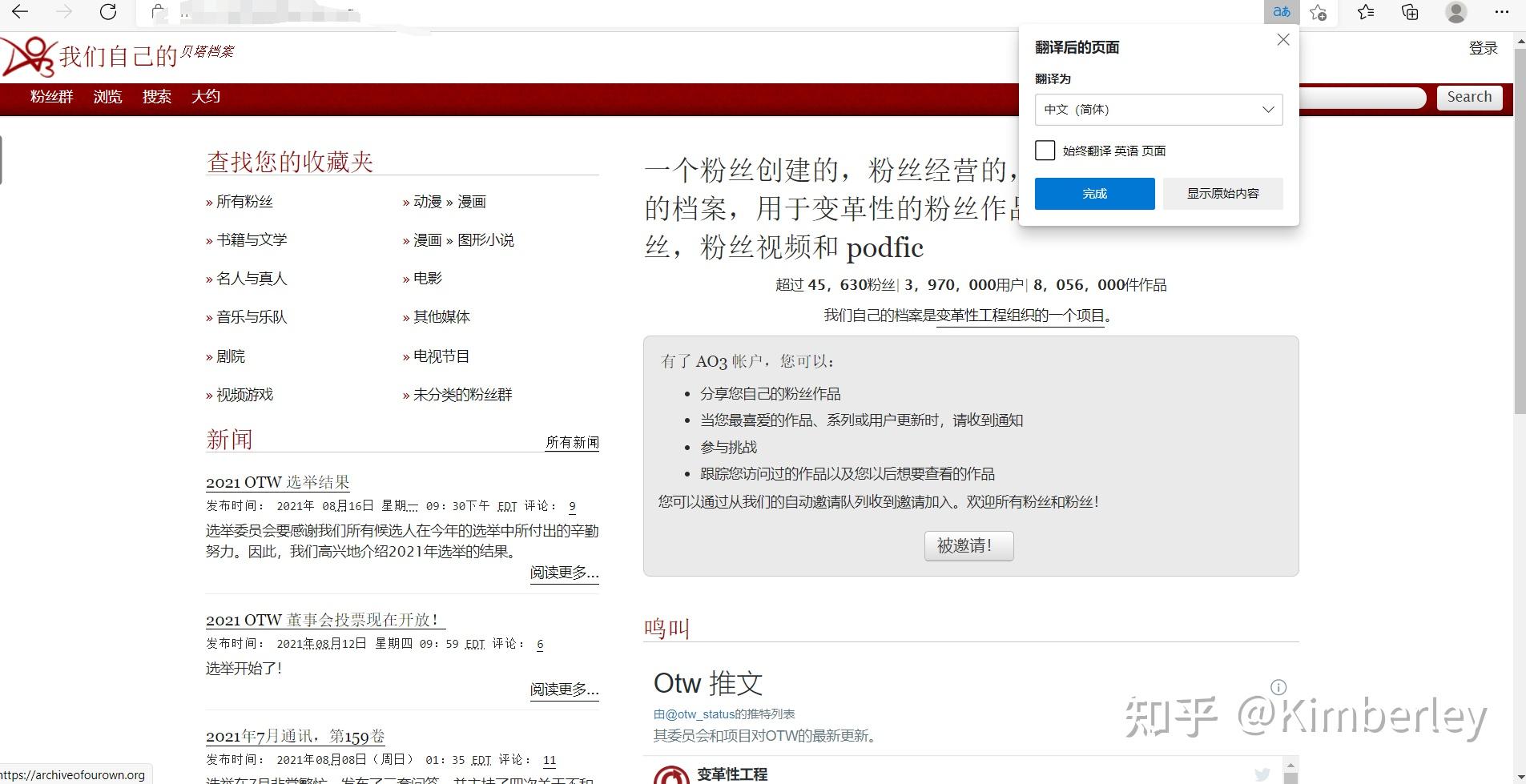This screenshot has height=784, width=1526.
Task: Click the 所有新闻 link
Action: pos(572,442)
